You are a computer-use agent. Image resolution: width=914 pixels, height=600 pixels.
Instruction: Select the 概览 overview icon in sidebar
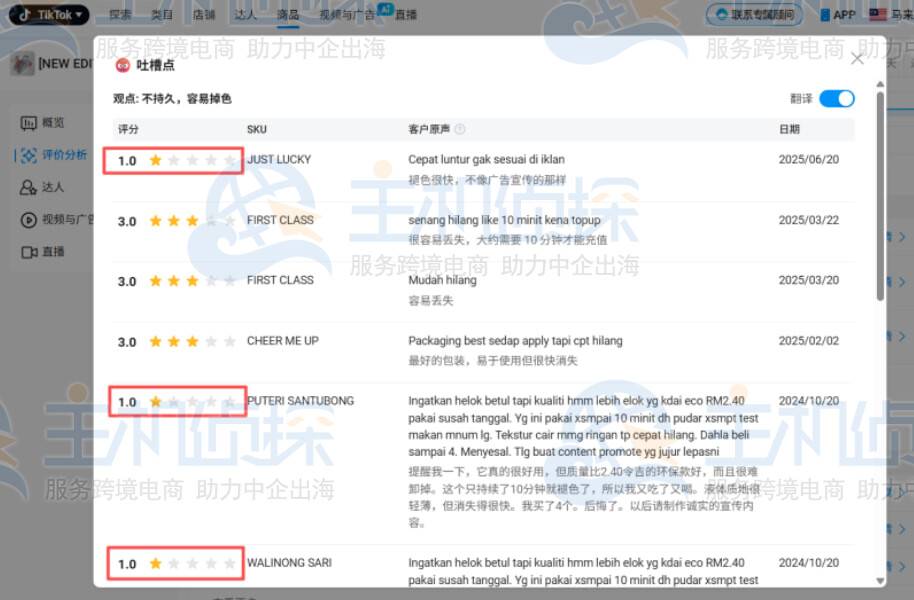coord(28,122)
